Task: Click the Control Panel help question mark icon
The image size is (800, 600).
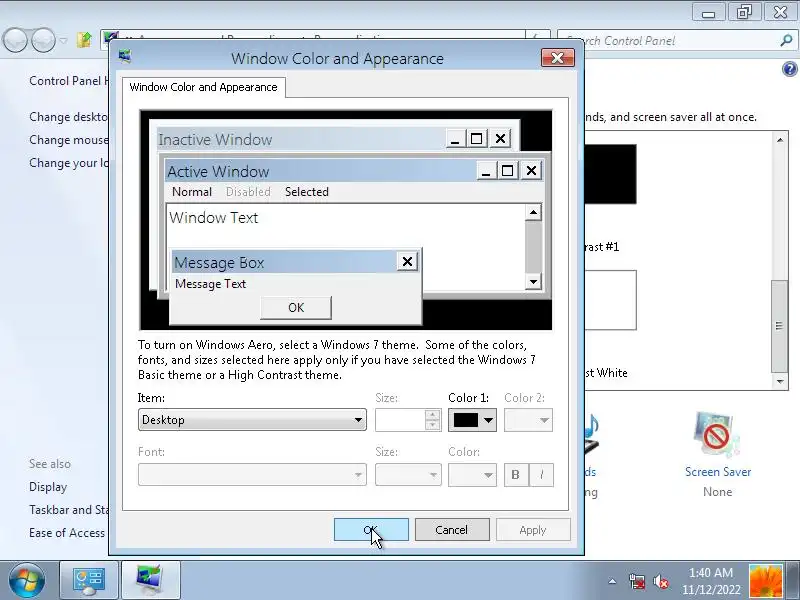Action: click(x=789, y=69)
